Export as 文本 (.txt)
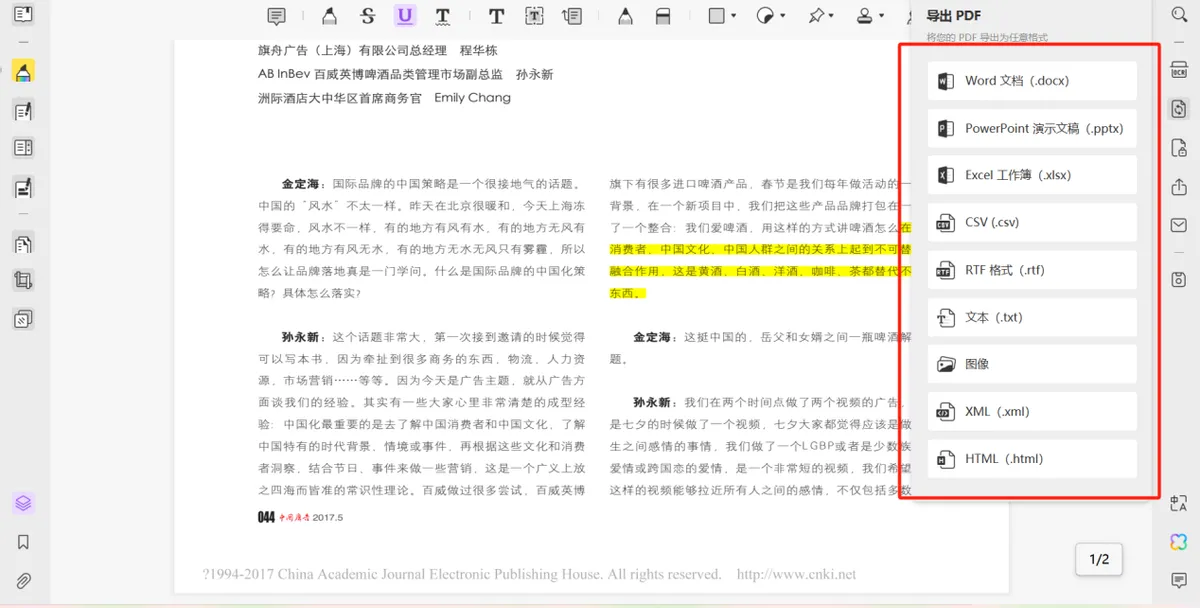This screenshot has width=1200, height=608. pyautogui.click(x=1032, y=317)
